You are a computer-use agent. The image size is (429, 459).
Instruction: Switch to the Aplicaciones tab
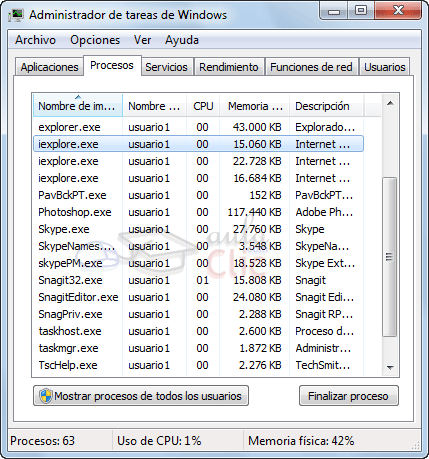[x=49, y=67]
